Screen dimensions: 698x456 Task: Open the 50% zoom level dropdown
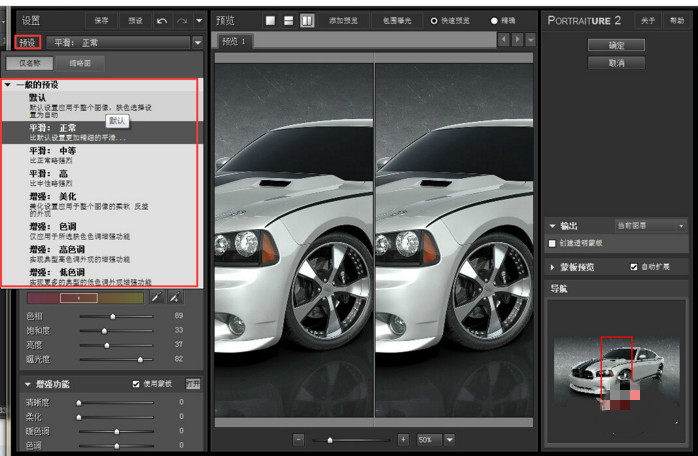[x=449, y=439]
